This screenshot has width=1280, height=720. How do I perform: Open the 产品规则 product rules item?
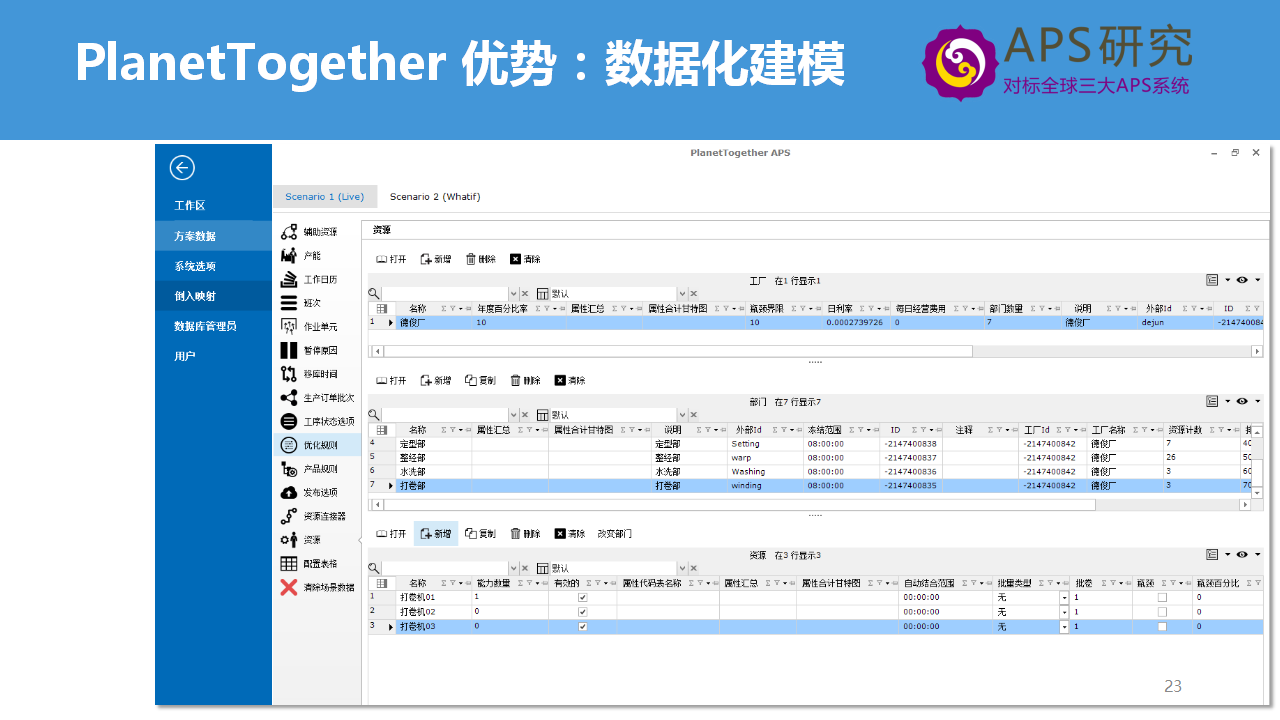310,469
